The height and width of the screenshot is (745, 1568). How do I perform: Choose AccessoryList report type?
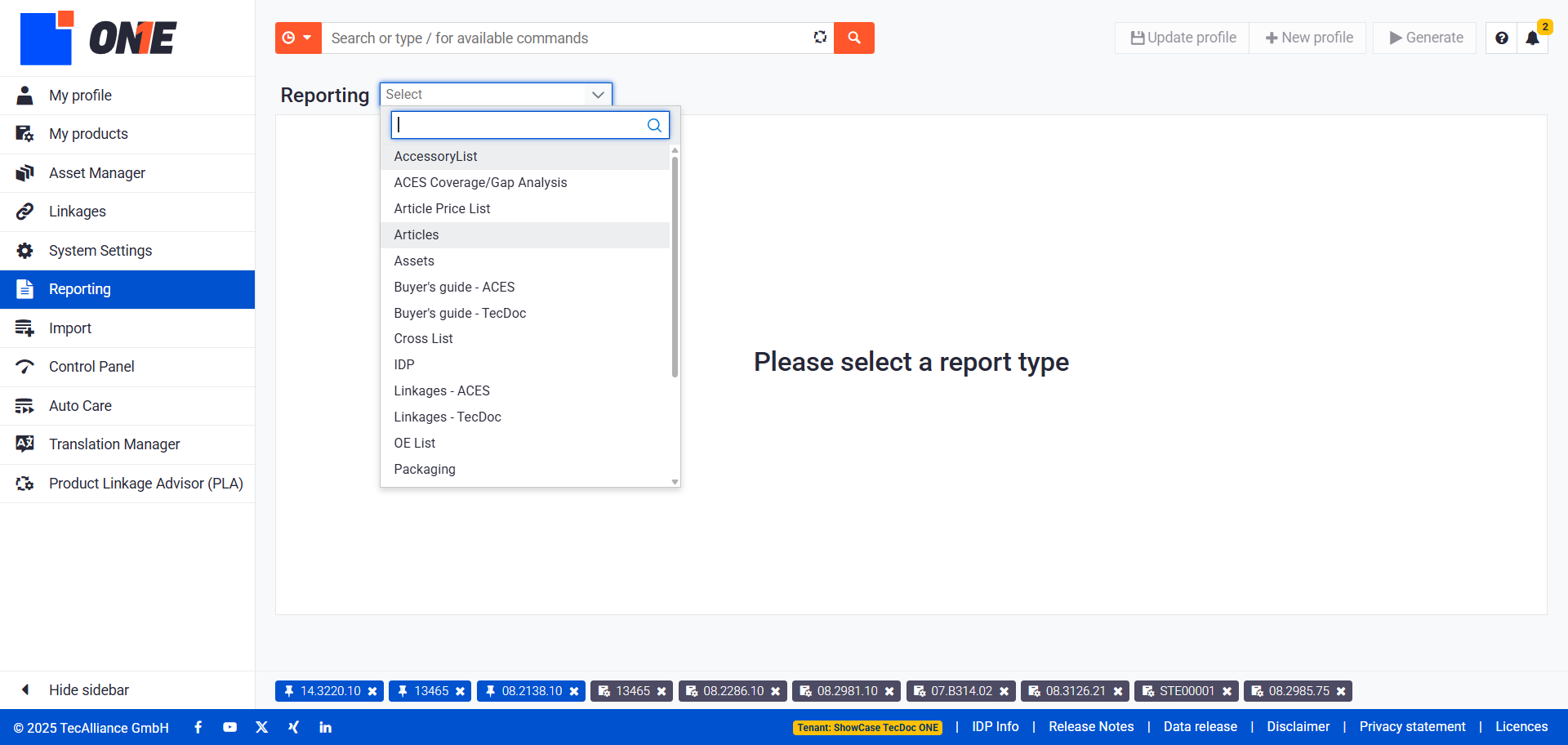pyautogui.click(x=525, y=156)
